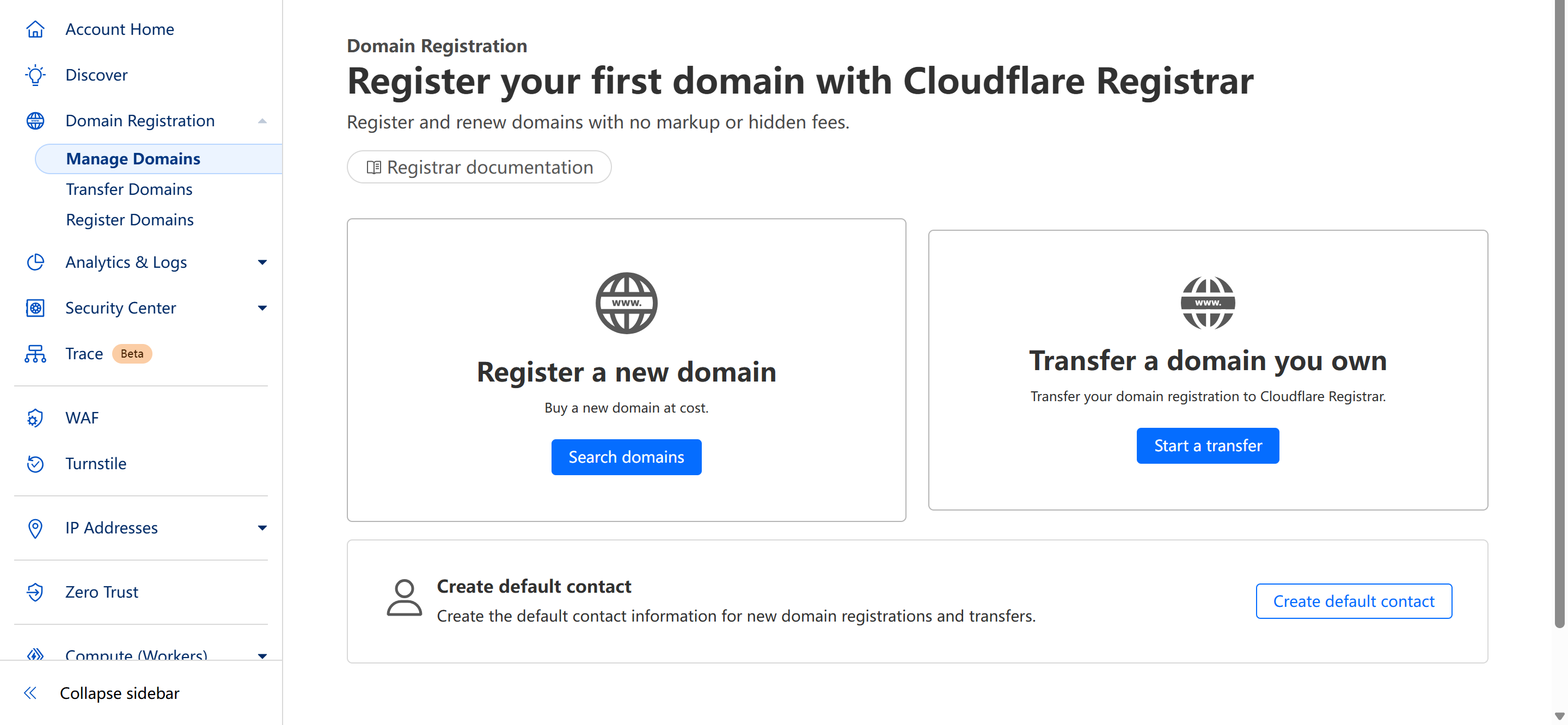This screenshot has height=725, width=1568.
Task: Collapse the Domain Registration section arrow
Action: [262, 120]
